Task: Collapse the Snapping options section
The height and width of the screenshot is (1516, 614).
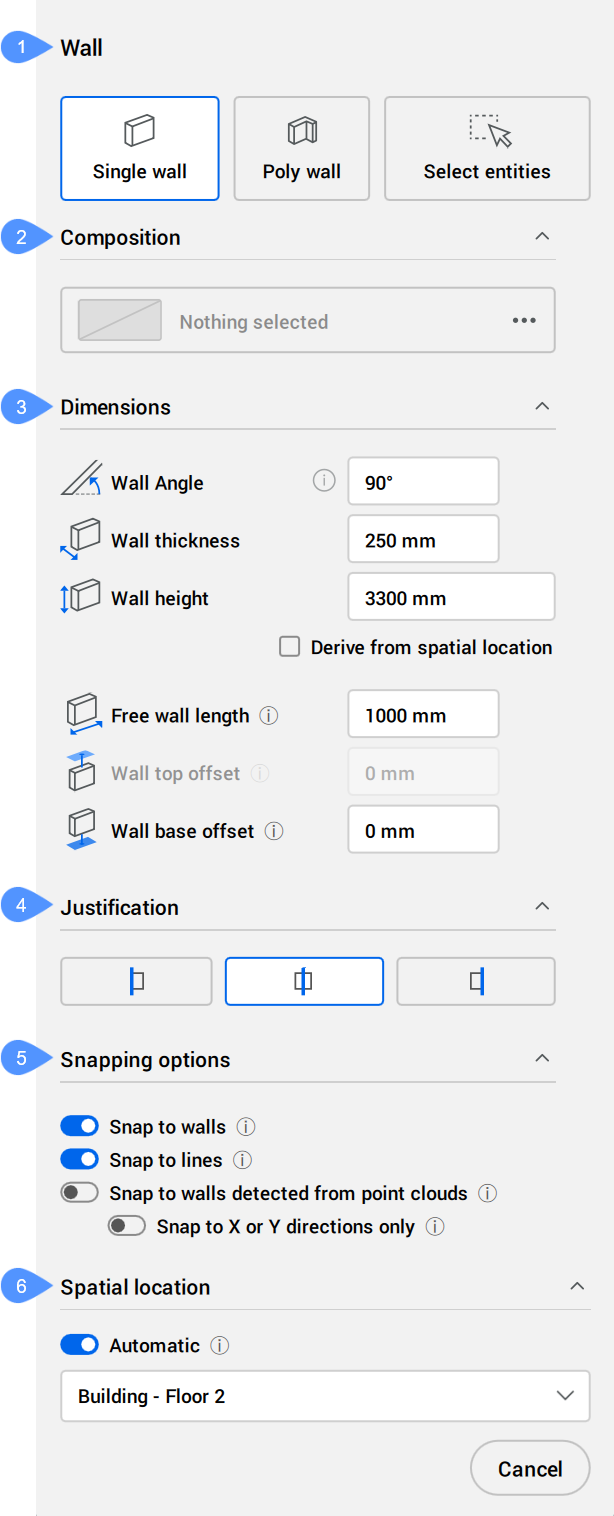Action: pyautogui.click(x=541, y=1059)
